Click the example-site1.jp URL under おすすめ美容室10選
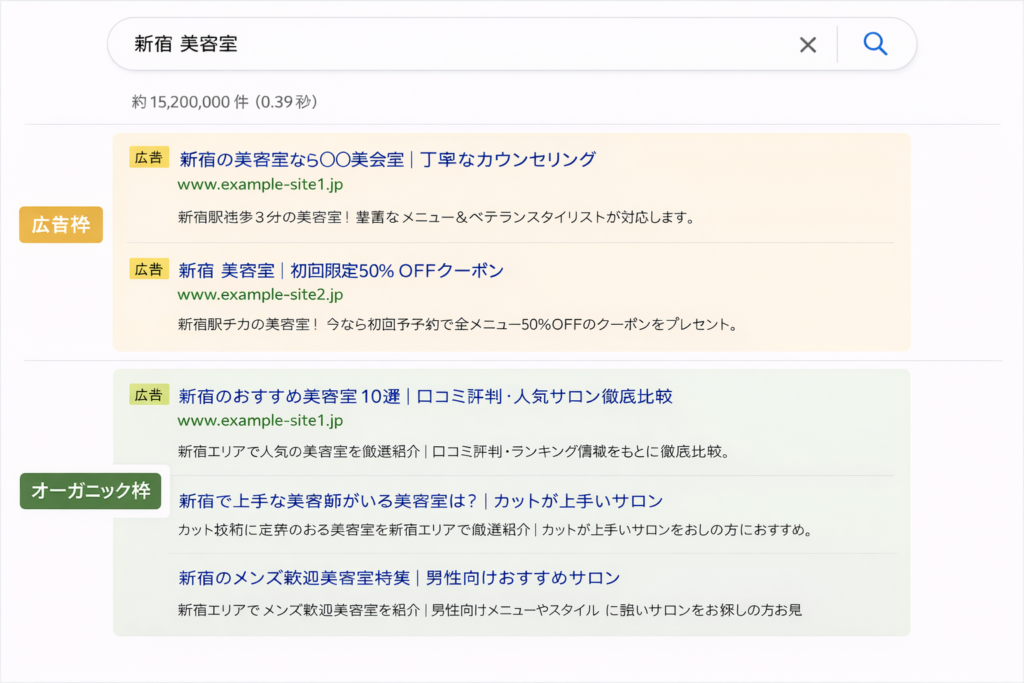 click(x=260, y=421)
